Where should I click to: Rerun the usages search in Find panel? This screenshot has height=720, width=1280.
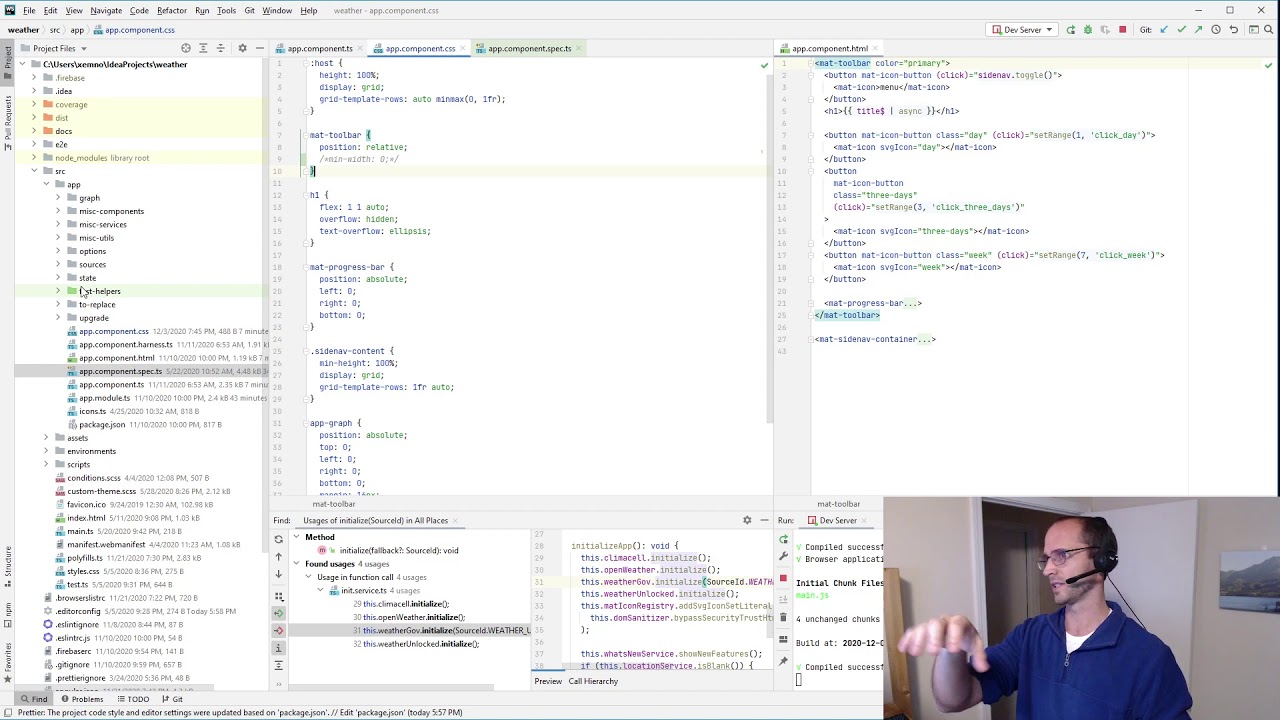pos(279,539)
